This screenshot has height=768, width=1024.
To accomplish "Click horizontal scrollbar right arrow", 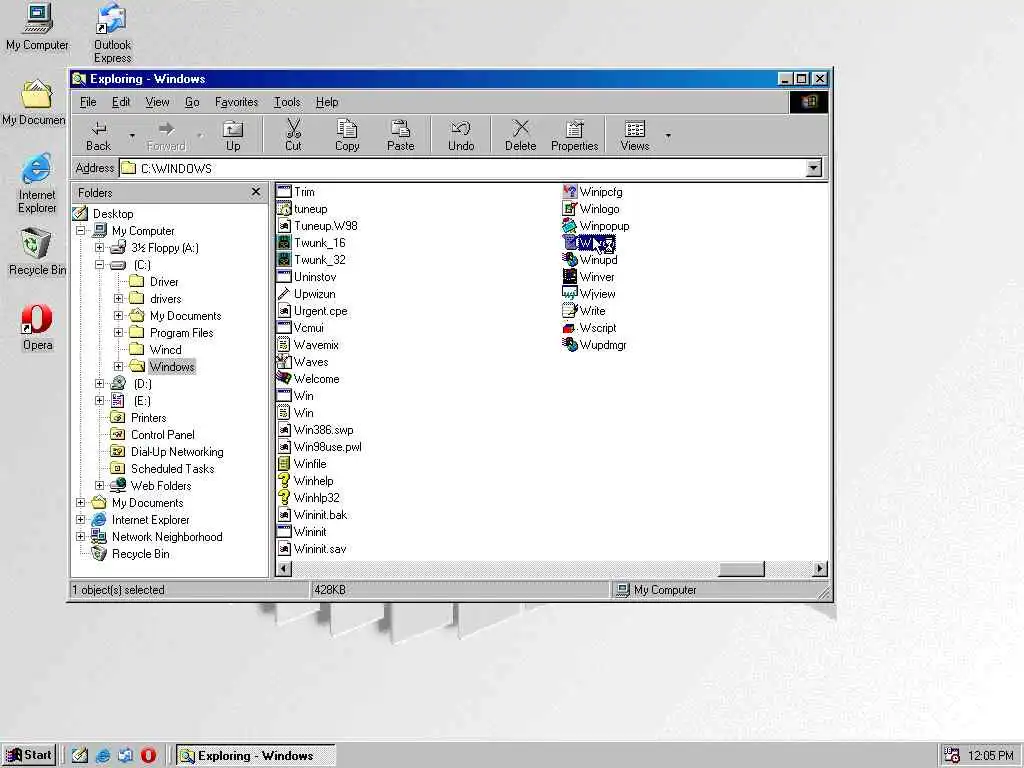I will click(x=820, y=569).
